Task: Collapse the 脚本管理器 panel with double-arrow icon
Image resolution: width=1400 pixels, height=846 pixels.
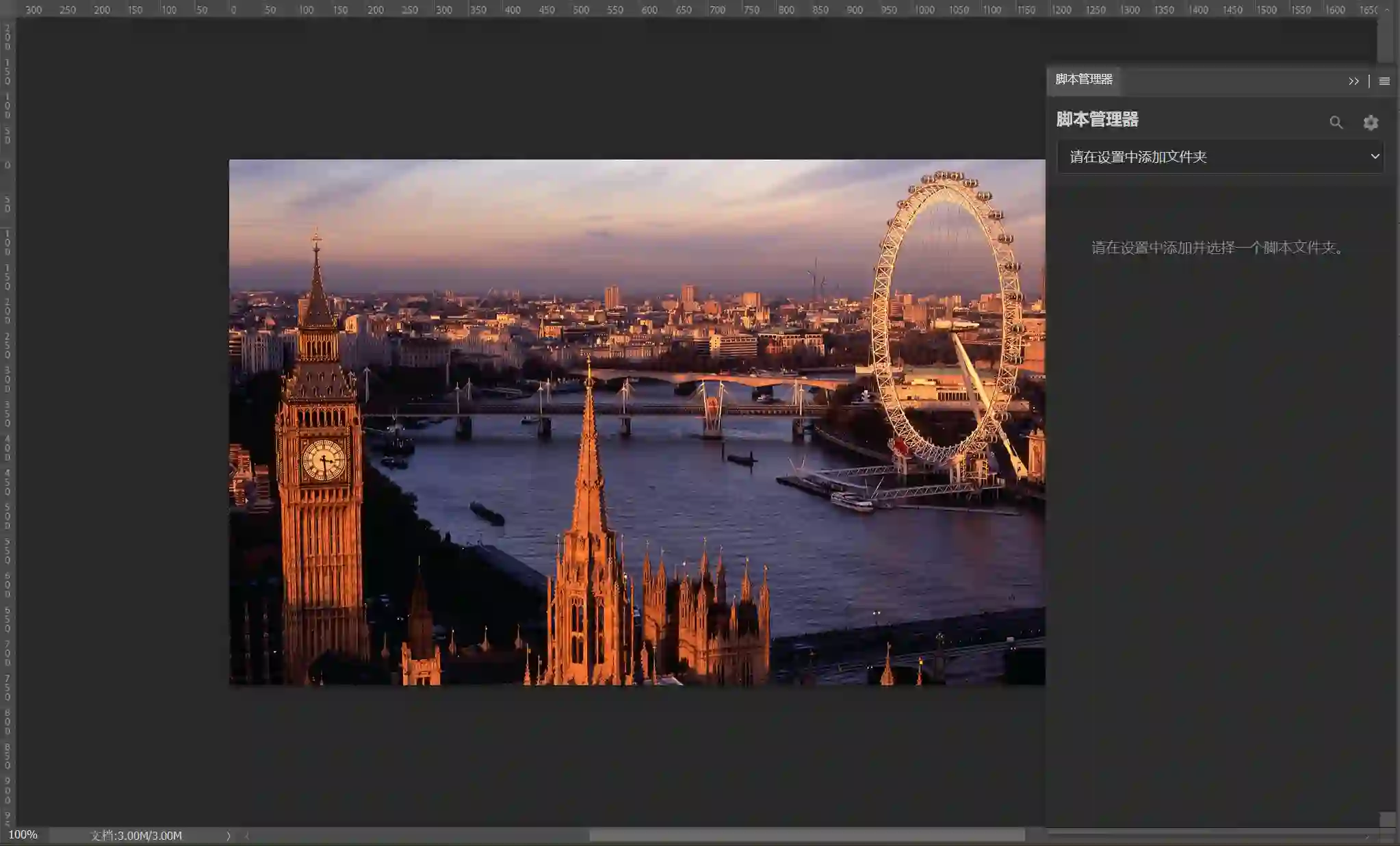Action: click(1353, 81)
